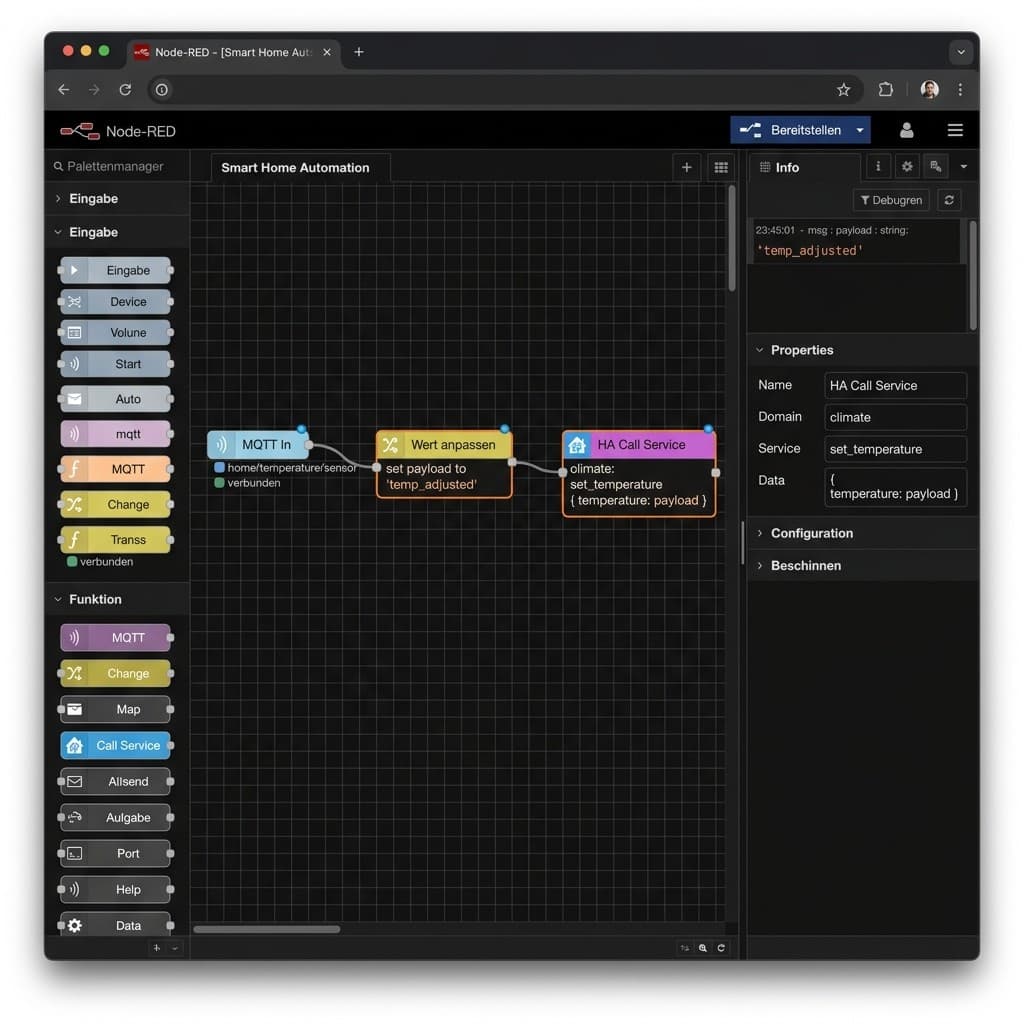Open the information icon sidebar tab
The width and height of the screenshot is (1024, 1024).
878,167
